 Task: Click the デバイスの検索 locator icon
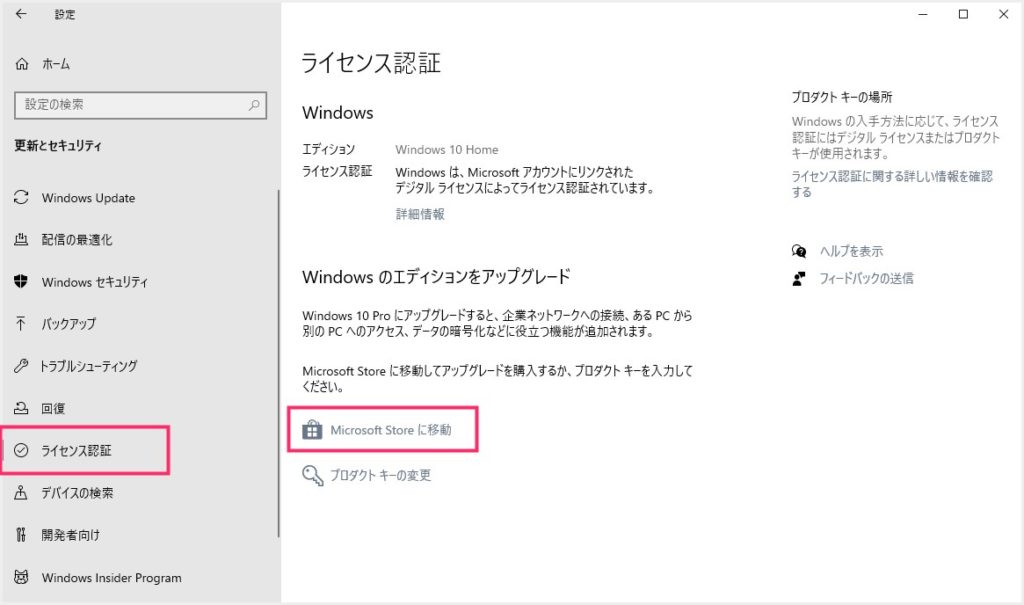tap(21, 493)
